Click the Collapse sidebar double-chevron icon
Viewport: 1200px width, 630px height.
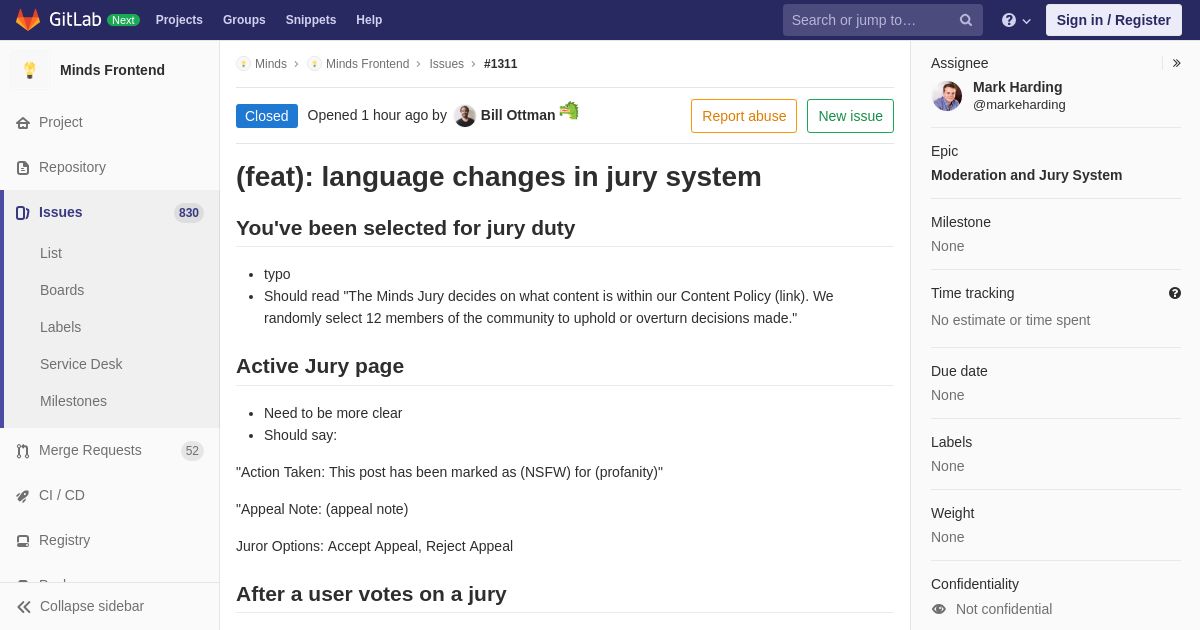point(24,607)
